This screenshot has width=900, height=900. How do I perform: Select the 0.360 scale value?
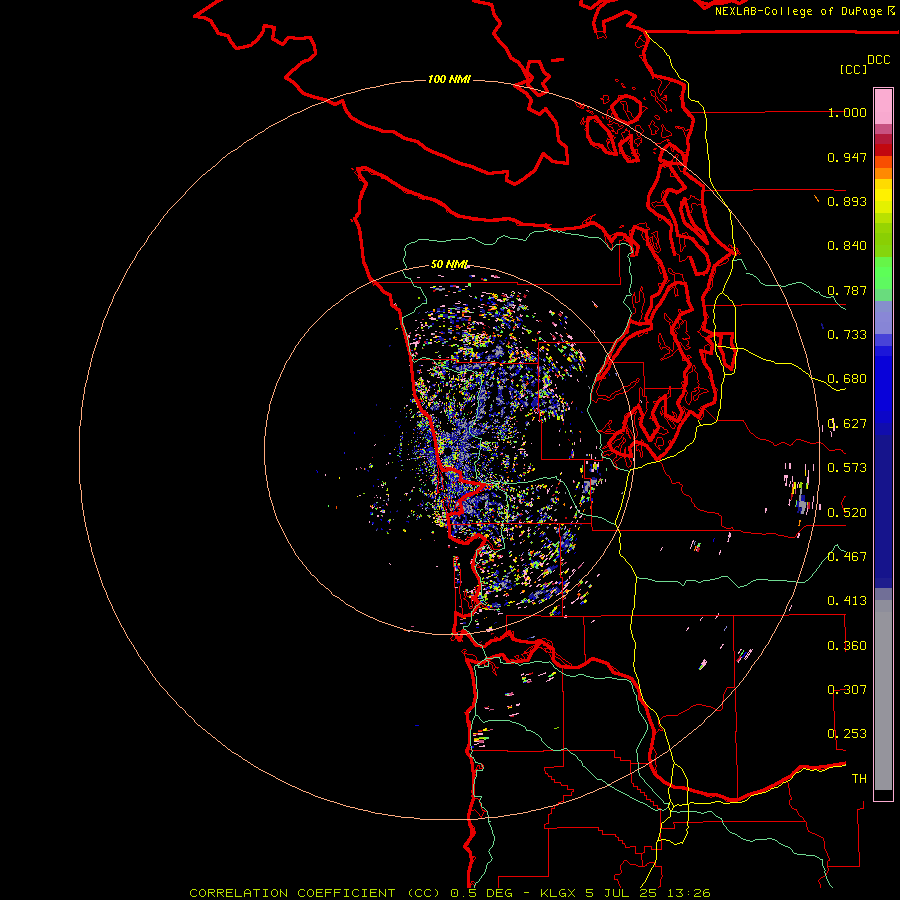tap(847, 646)
